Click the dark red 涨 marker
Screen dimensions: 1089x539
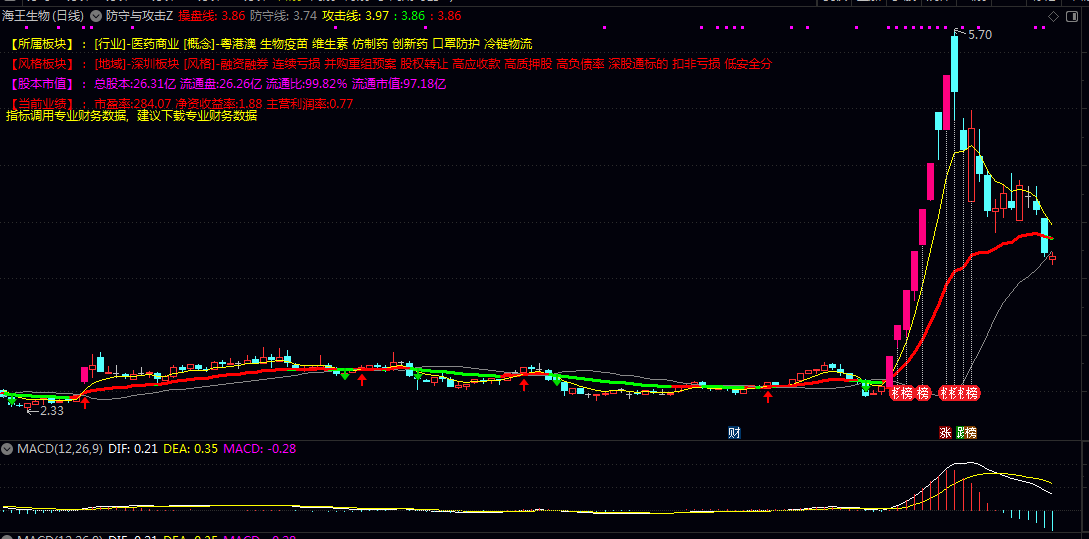[945, 433]
